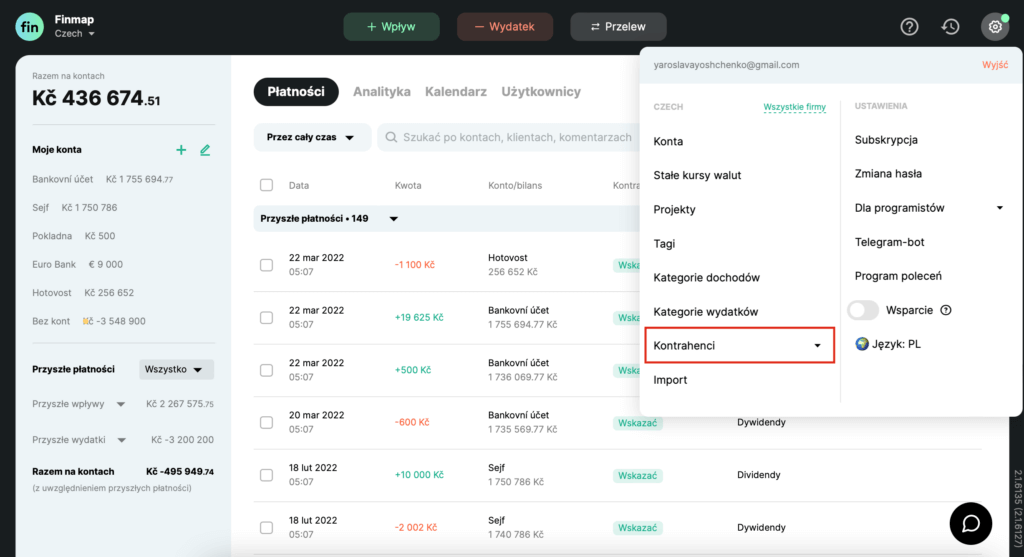The width and height of the screenshot is (1024, 557).
Task: Select Euro Bank account in sidebar
Action: (77, 264)
